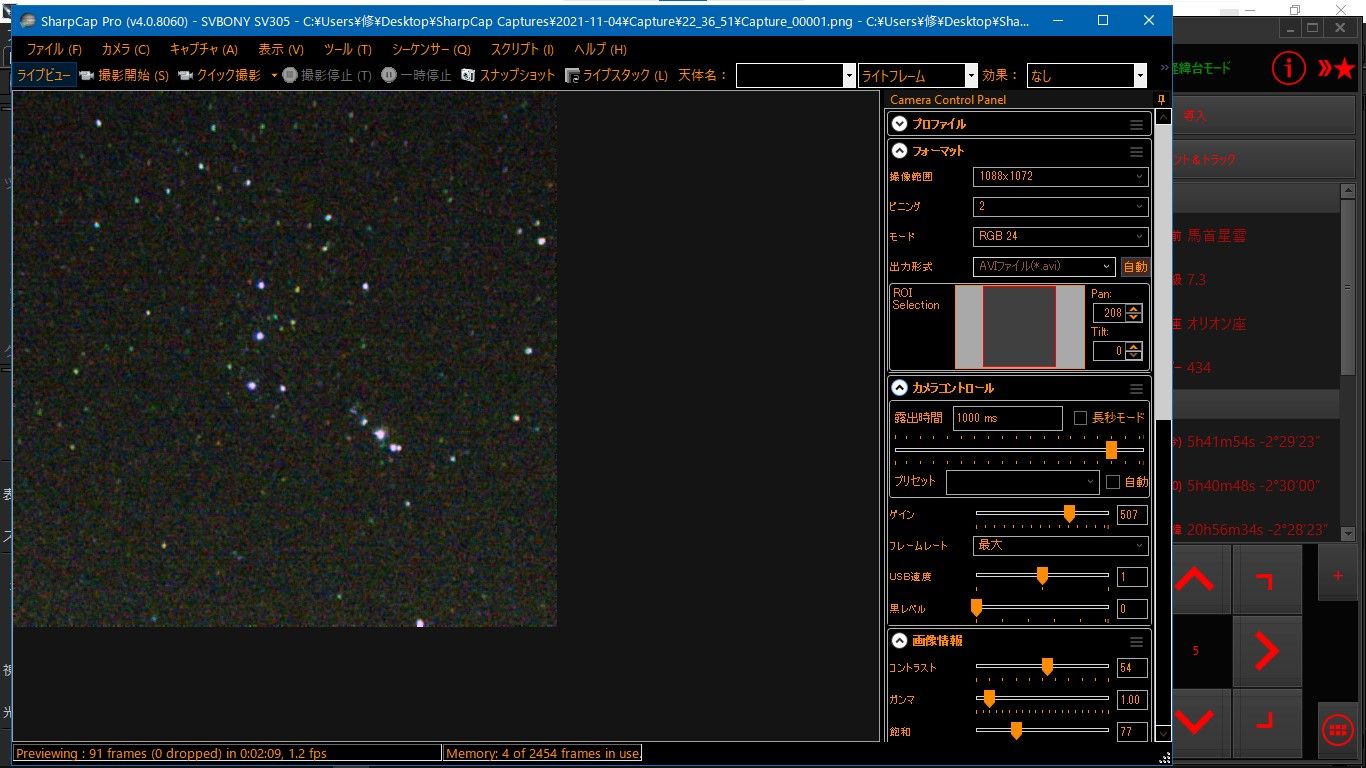This screenshot has width=1366, height=768.
Task: Take a snapshot with スナップショット icon
Action: [468, 76]
